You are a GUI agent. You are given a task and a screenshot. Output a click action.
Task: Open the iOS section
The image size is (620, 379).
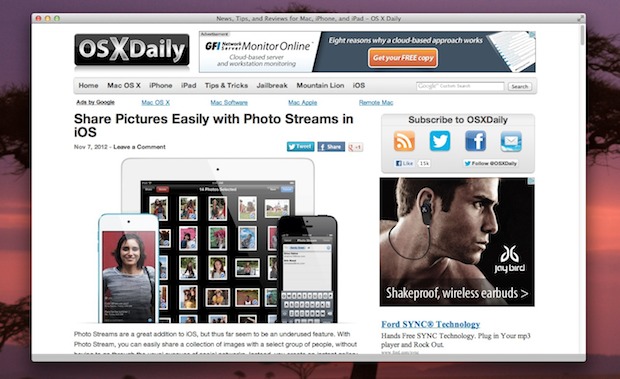[x=359, y=85]
